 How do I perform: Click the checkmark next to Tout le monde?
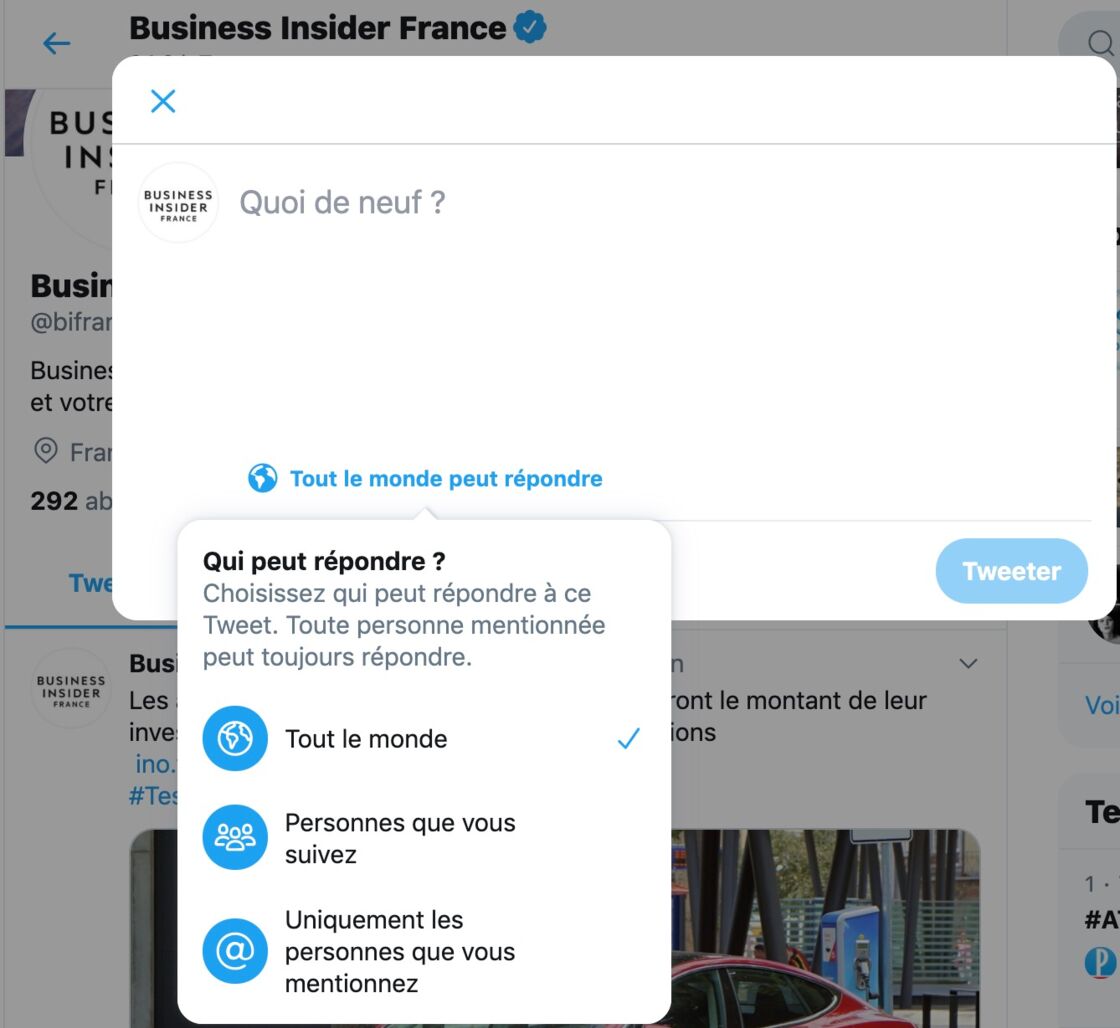(628, 739)
